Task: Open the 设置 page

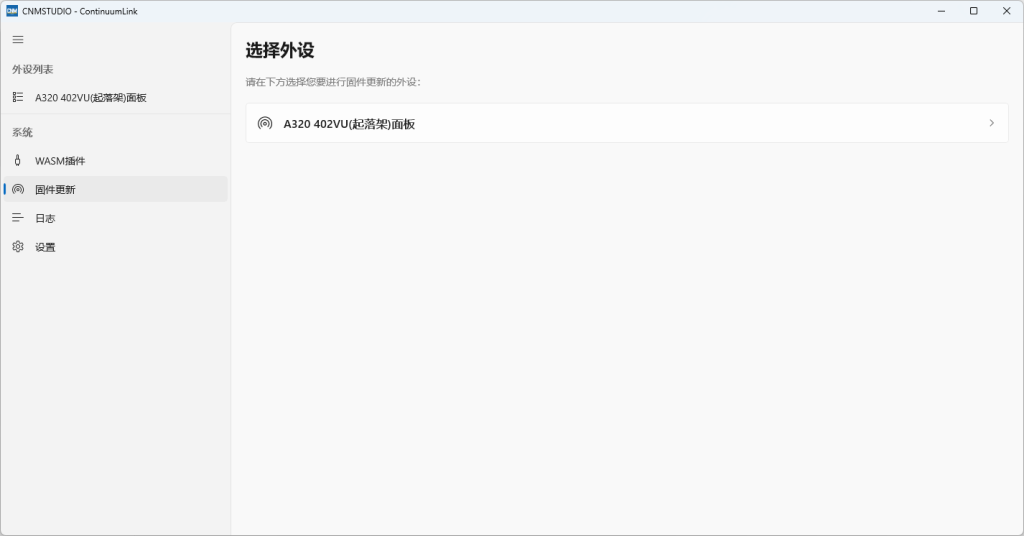Action: 116,247
